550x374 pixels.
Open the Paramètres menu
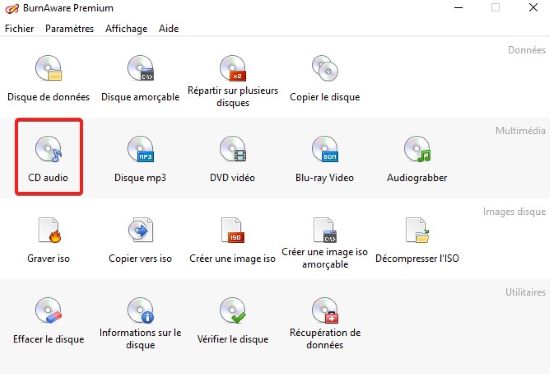click(x=69, y=28)
